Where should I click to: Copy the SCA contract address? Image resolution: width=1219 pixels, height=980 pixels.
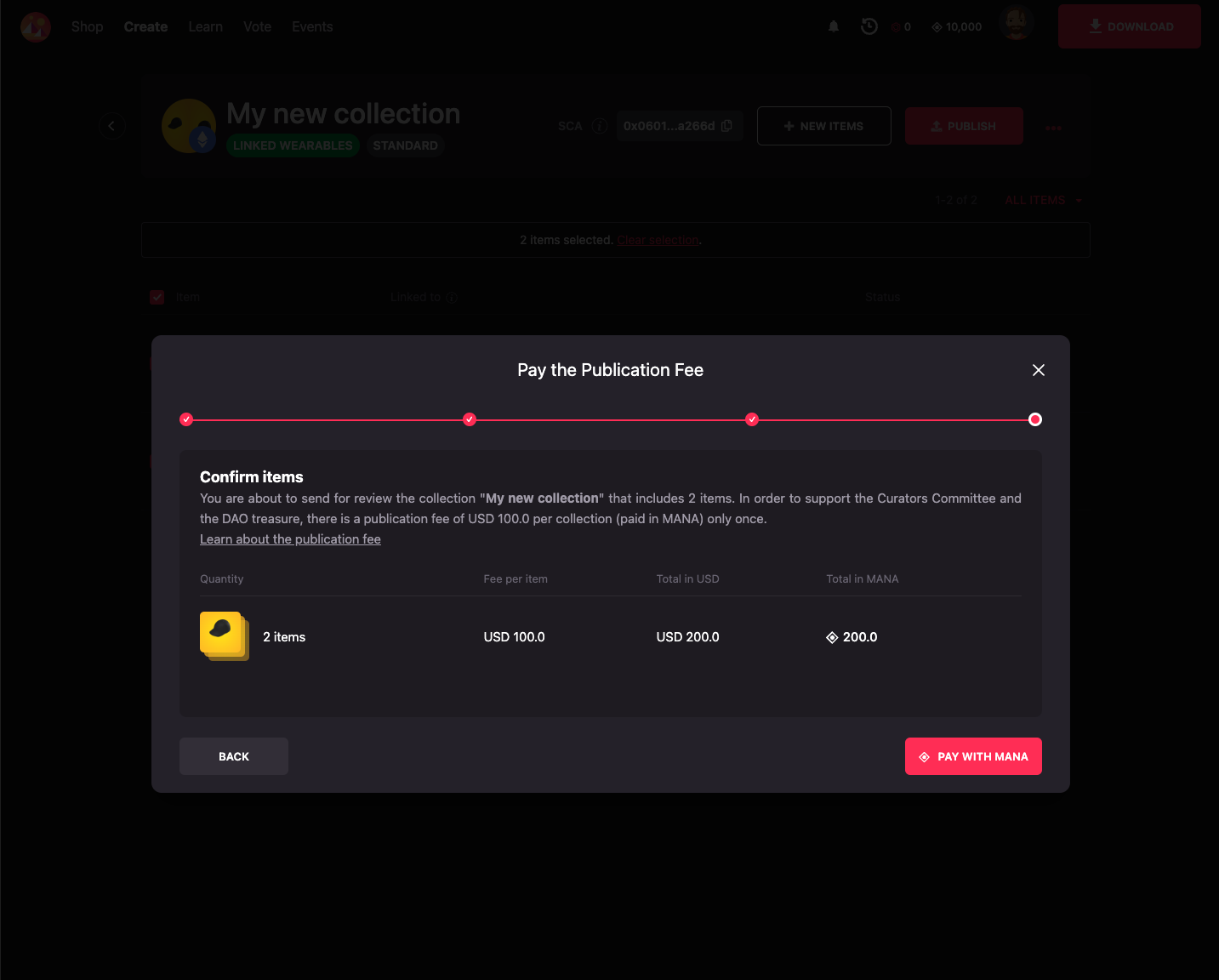pyautogui.click(x=726, y=126)
